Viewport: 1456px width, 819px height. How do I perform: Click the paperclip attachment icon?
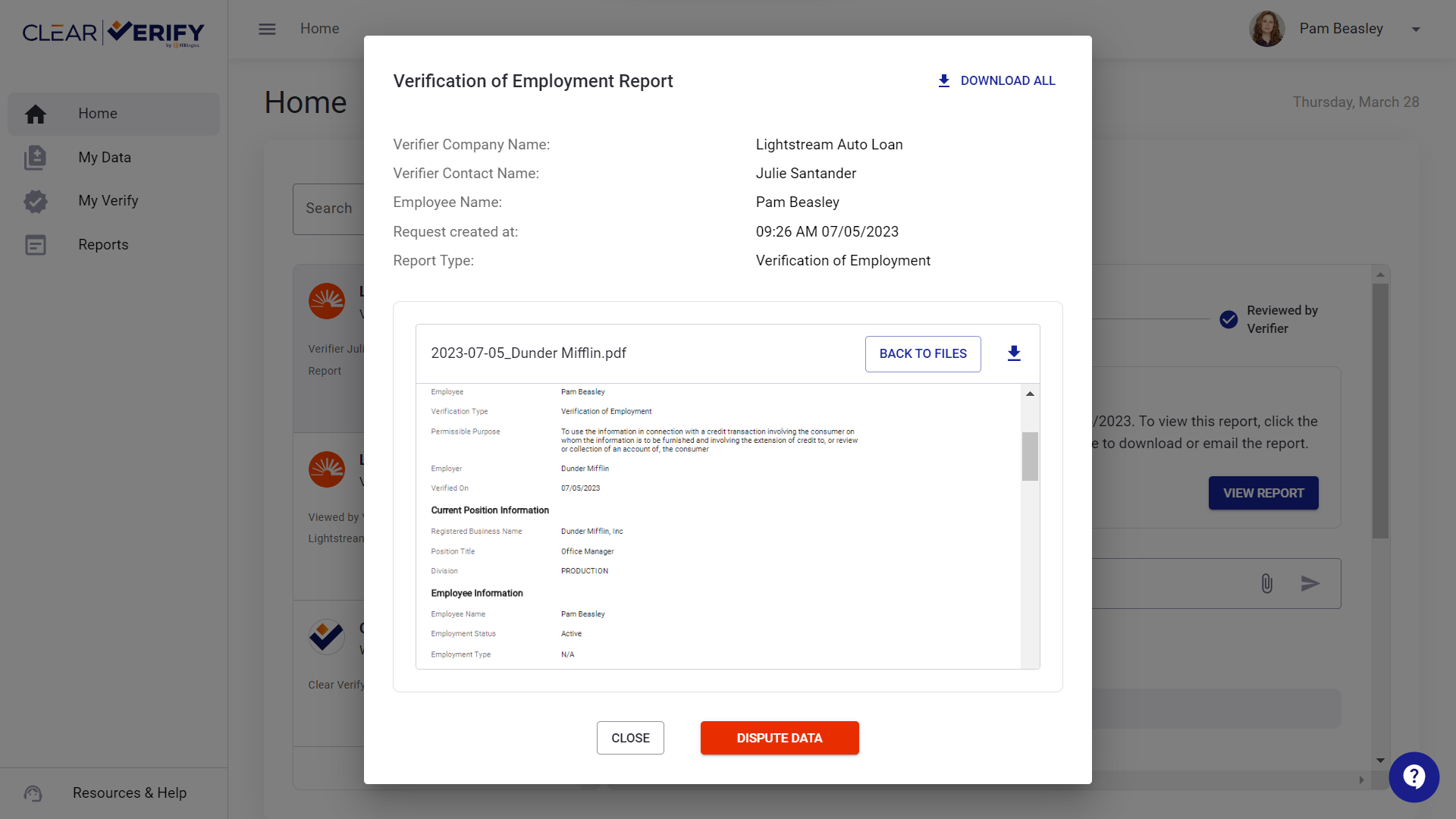(1266, 583)
